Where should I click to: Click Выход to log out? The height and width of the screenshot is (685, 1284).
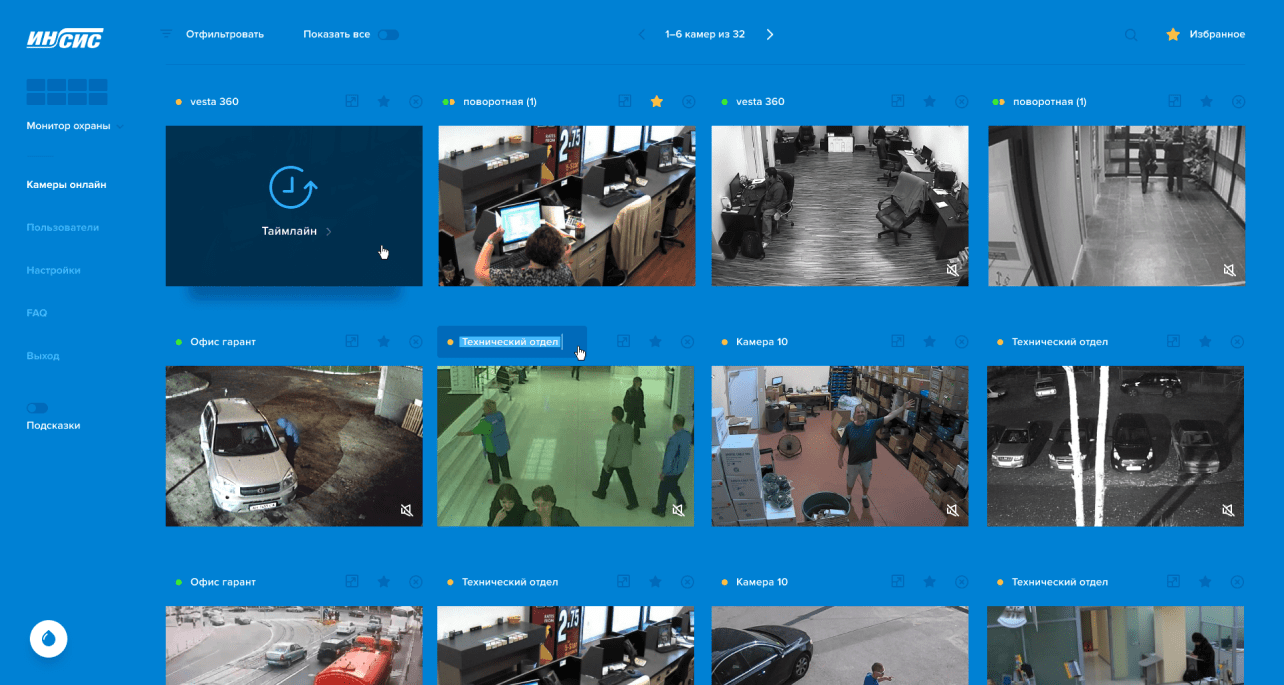(43, 356)
